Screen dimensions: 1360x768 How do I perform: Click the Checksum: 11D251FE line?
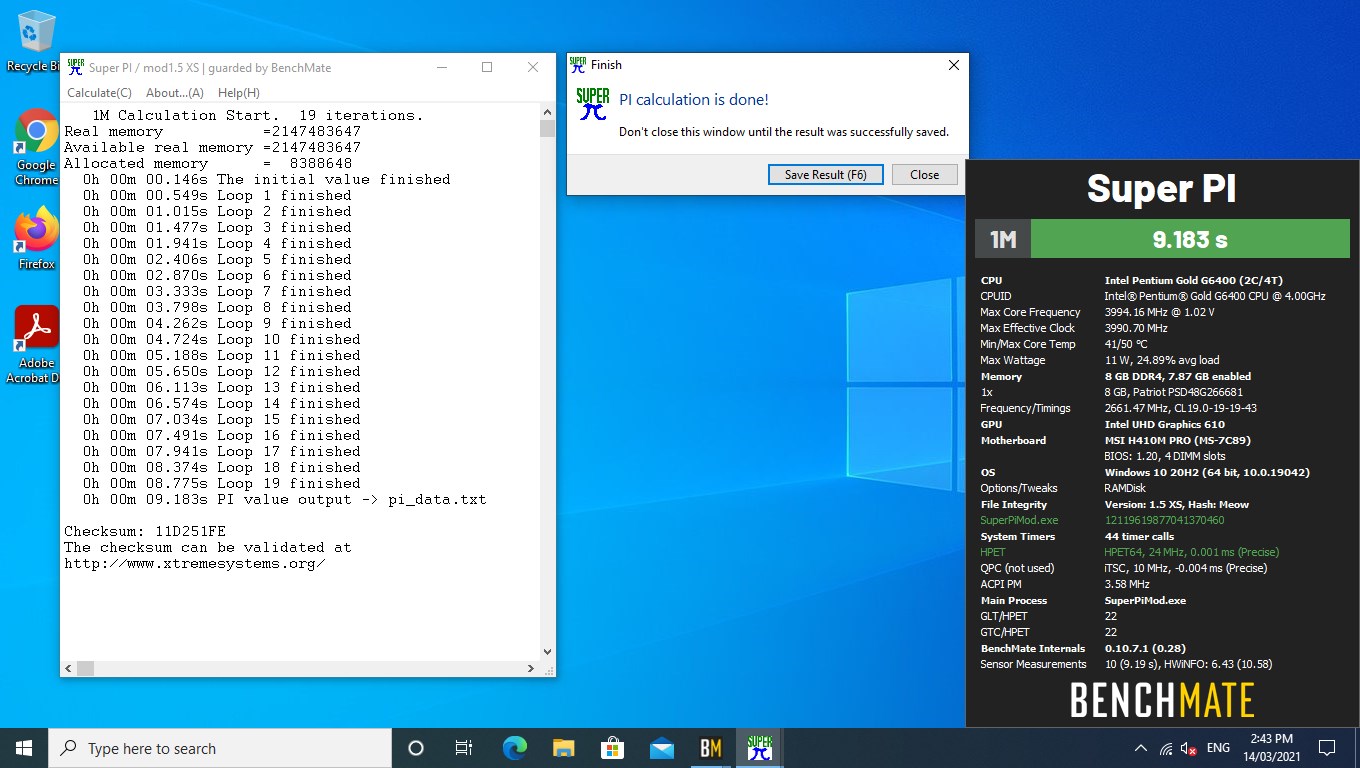[145, 531]
